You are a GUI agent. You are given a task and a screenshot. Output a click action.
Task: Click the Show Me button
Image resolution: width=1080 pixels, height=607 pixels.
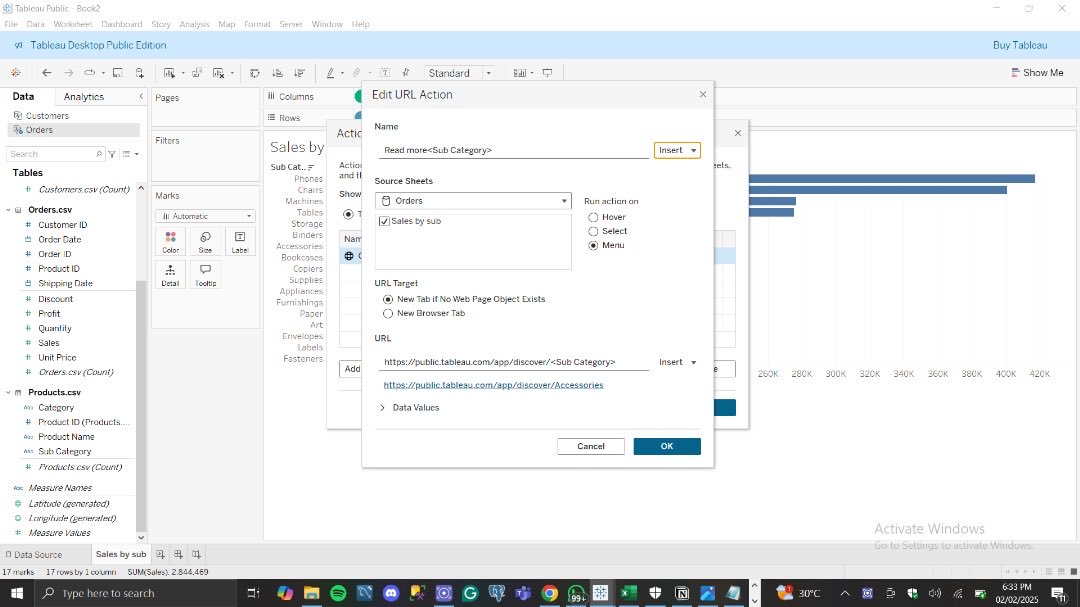[x=1037, y=72]
